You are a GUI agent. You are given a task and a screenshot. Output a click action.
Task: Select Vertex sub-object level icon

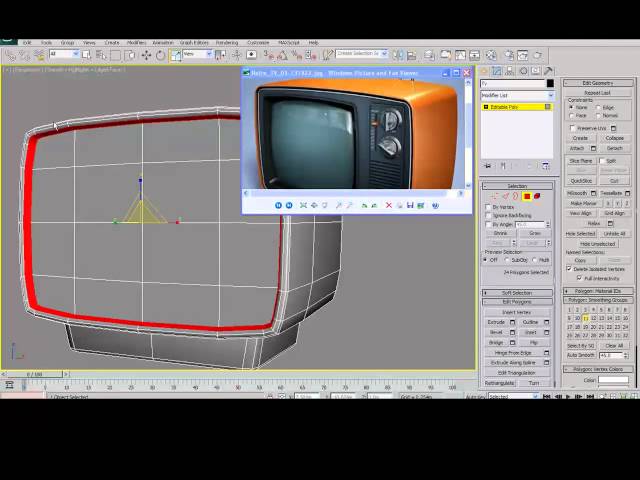[x=494, y=196]
